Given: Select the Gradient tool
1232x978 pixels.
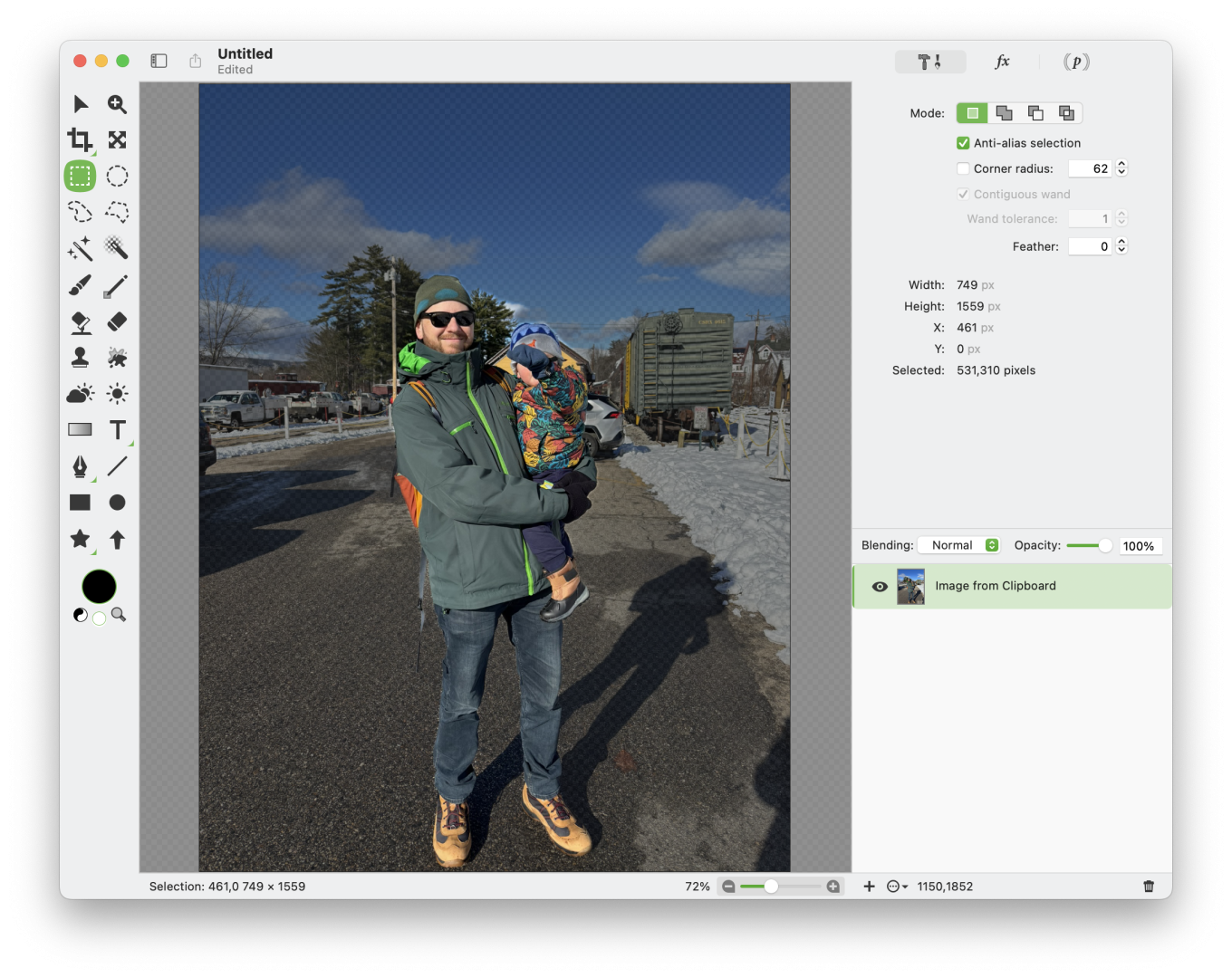Looking at the screenshot, I should coord(81,429).
